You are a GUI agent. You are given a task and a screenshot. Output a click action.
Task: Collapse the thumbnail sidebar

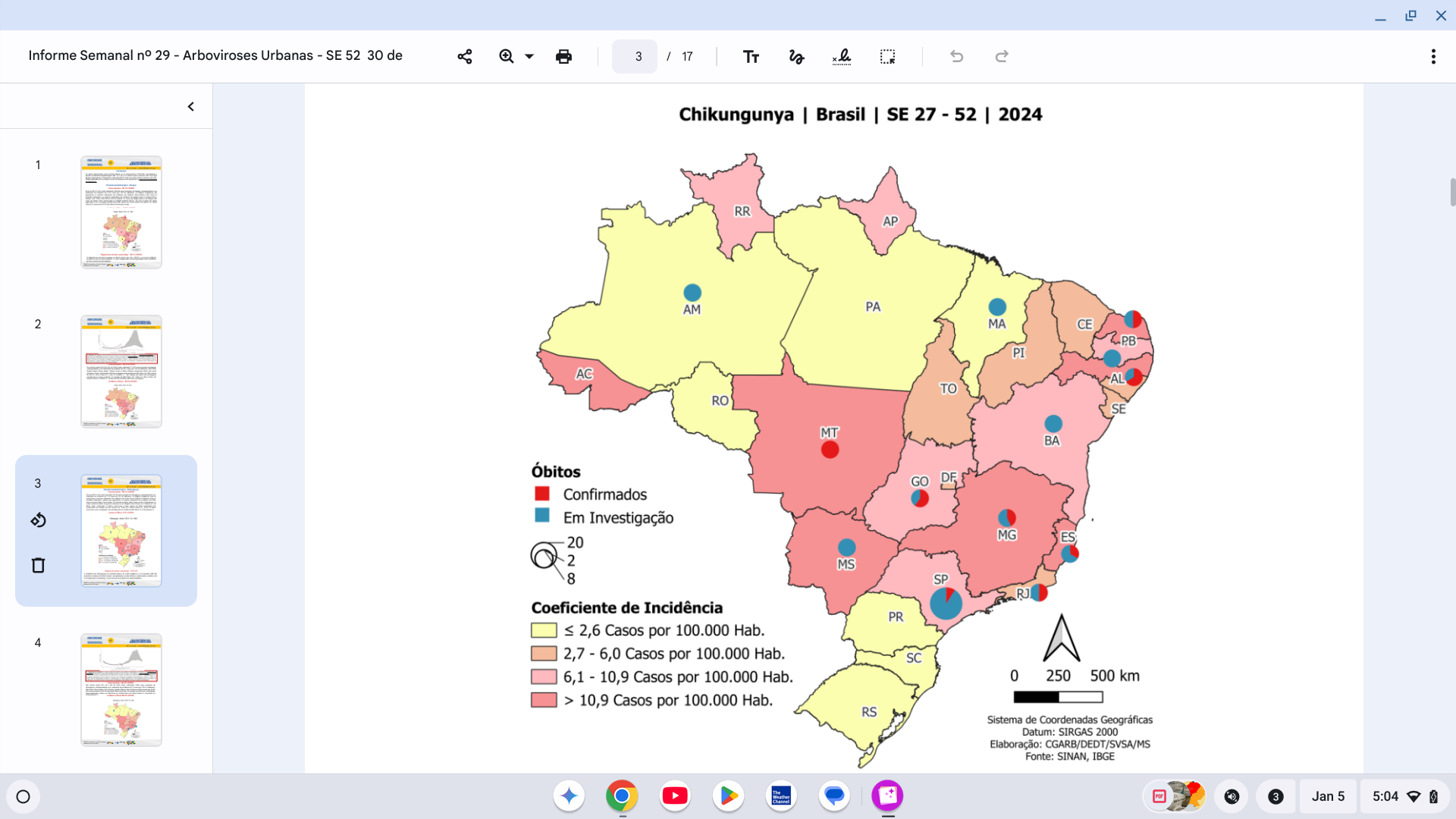click(191, 107)
